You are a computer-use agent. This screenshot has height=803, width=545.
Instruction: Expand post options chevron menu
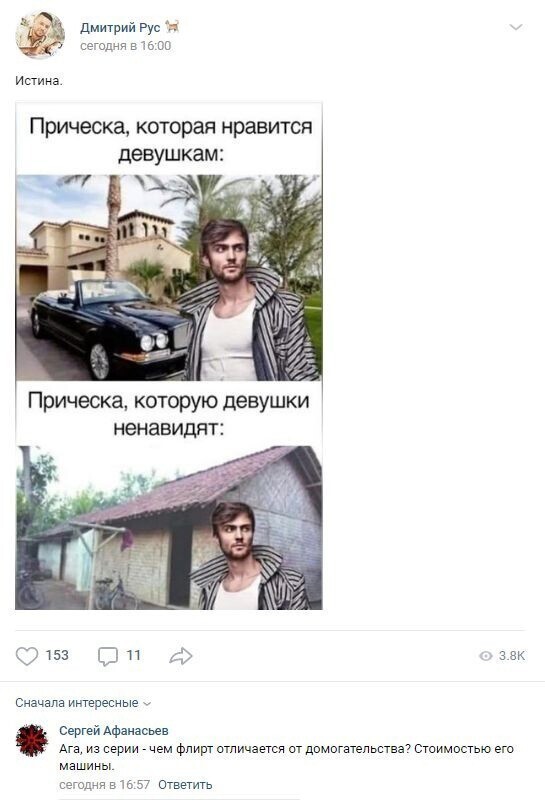(516, 27)
